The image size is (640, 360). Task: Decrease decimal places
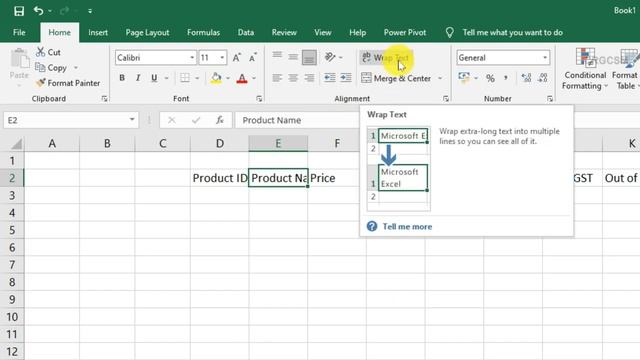(x=542, y=78)
